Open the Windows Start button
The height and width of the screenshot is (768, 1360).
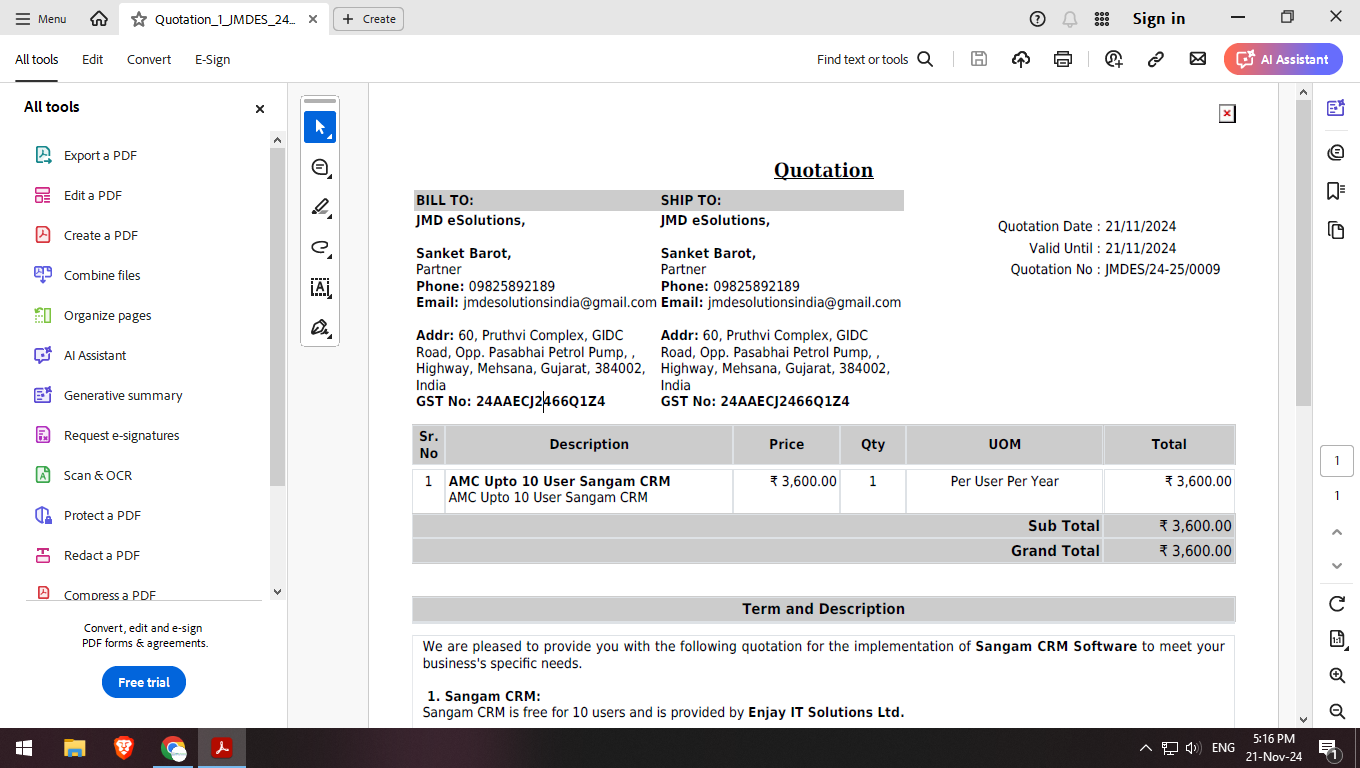pos(23,748)
